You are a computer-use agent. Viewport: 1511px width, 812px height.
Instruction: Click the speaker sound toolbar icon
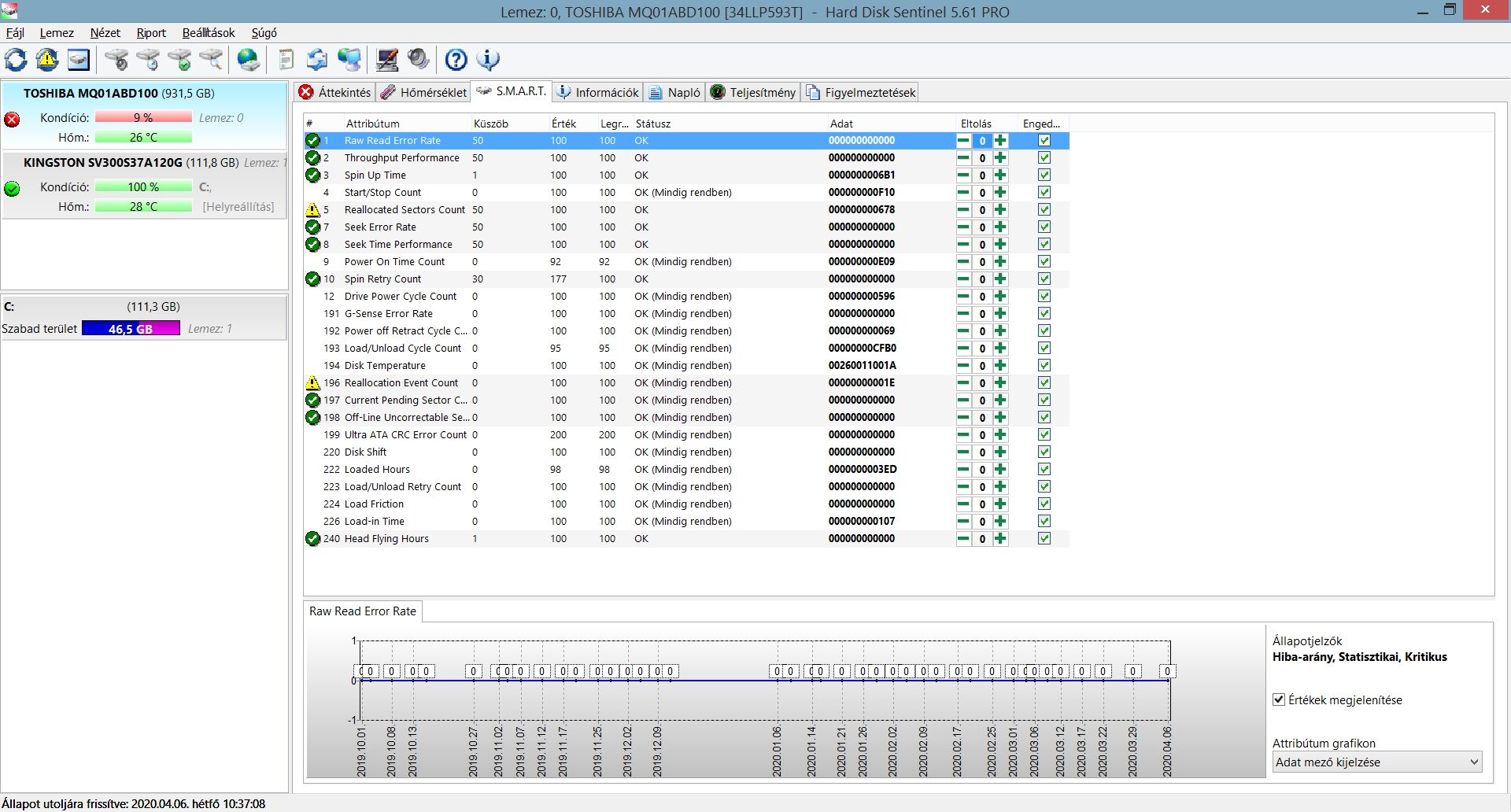419,60
